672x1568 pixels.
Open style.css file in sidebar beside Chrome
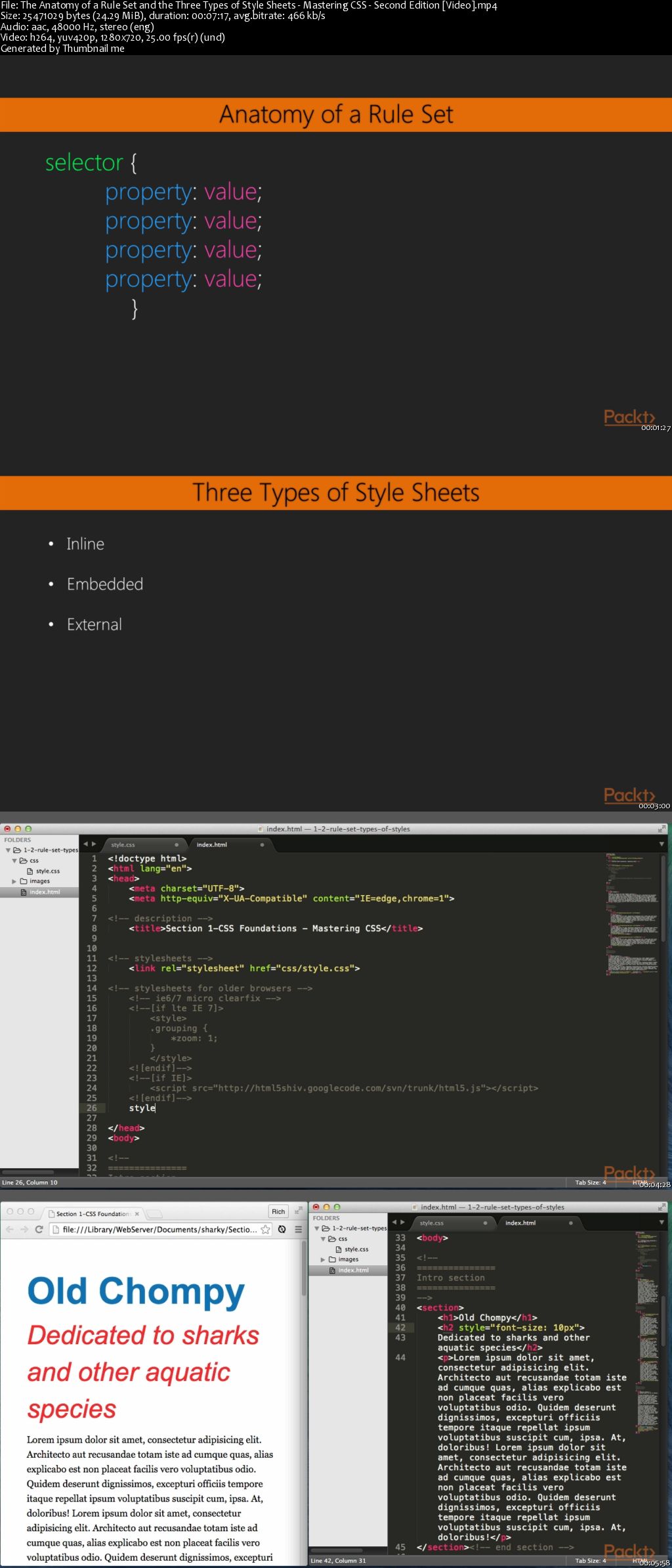pos(352,1249)
